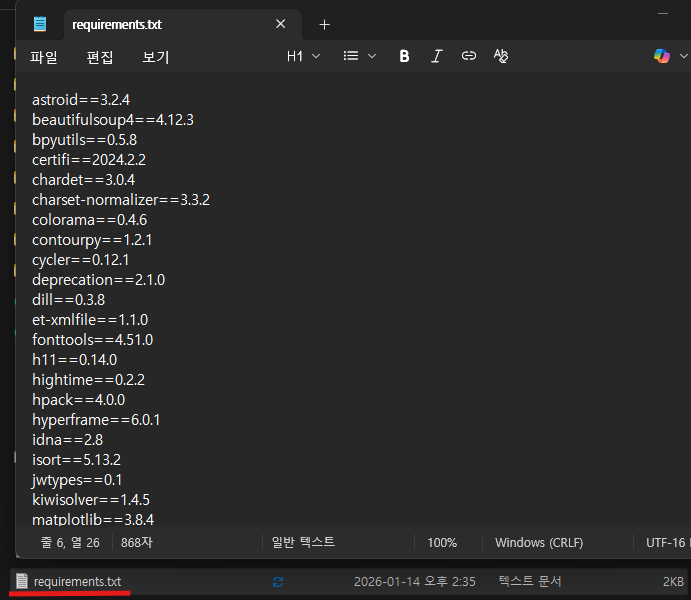Click the line cycler==0.12.1

81,259
